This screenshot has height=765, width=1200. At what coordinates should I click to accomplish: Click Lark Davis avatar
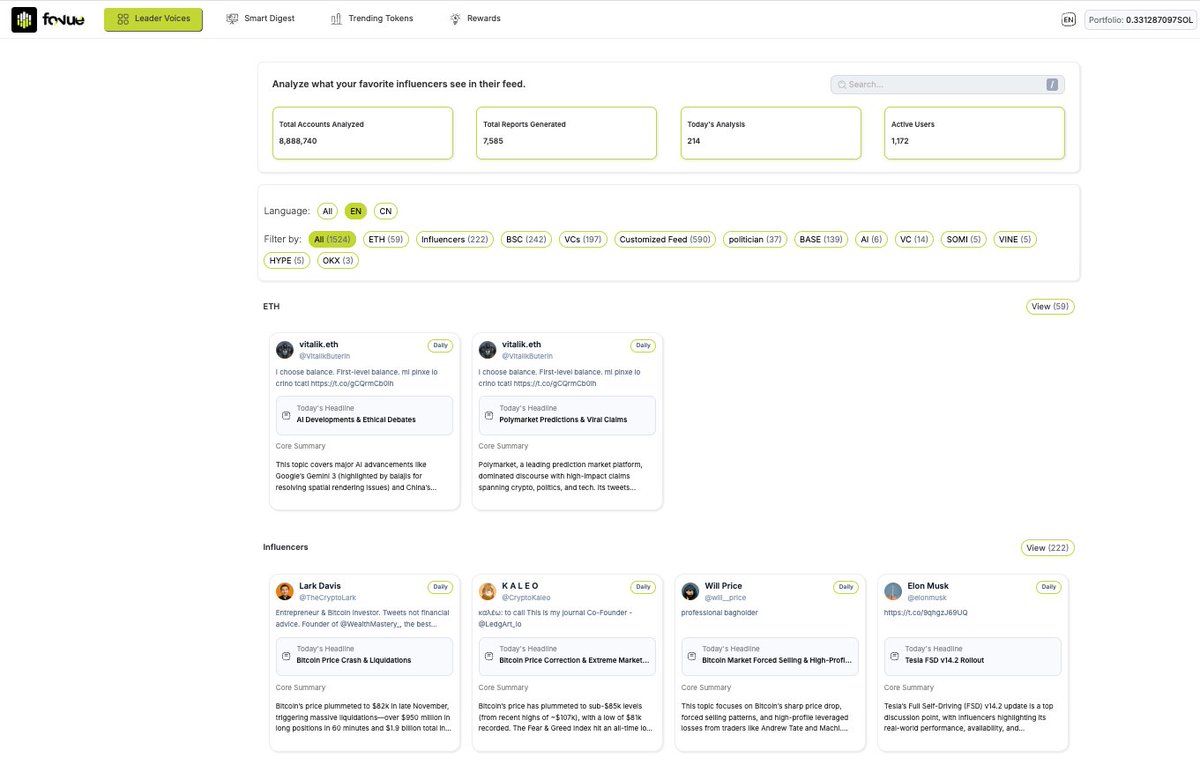point(285,591)
